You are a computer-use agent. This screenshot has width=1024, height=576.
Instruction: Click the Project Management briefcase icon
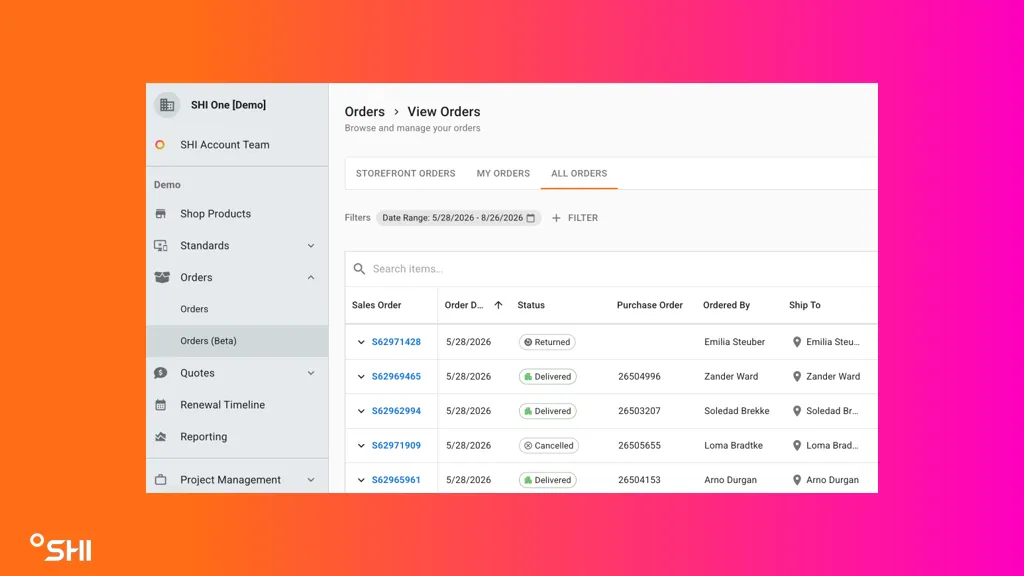click(161, 480)
